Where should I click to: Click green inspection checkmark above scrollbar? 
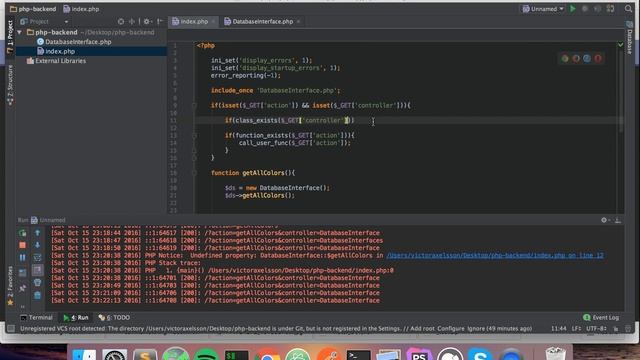click(620, 45)
